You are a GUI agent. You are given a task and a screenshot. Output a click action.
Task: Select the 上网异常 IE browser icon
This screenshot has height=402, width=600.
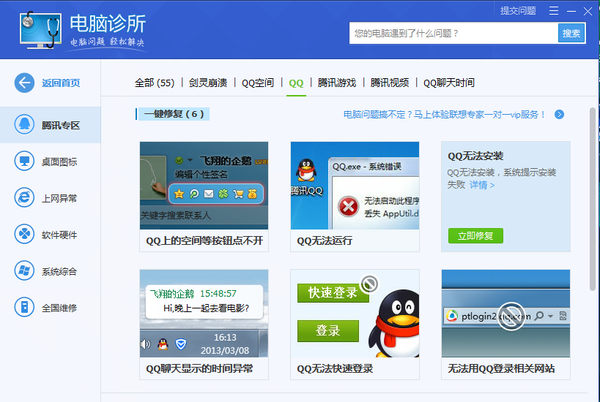[24, 198]
